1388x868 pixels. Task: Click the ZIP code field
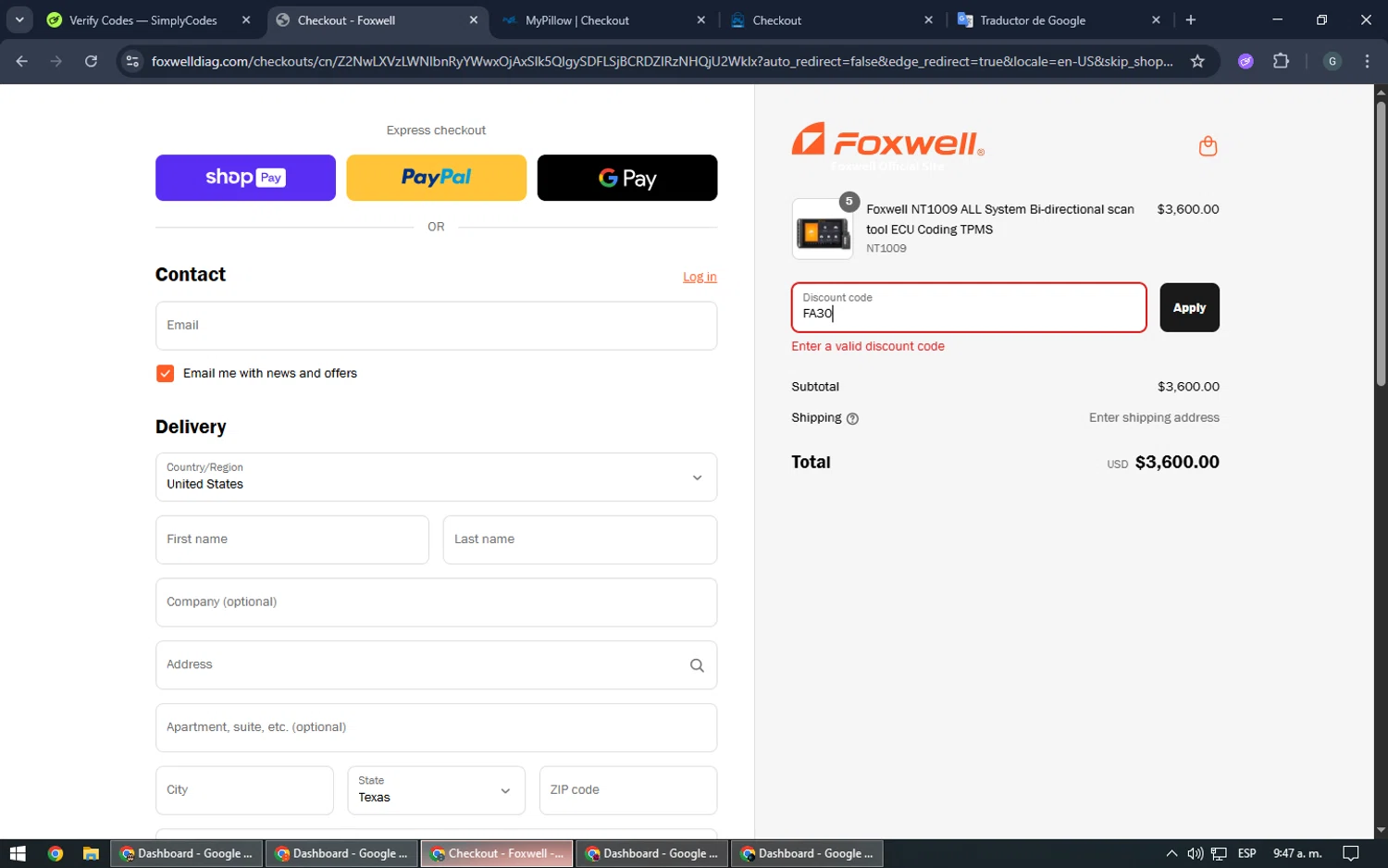click(628, 790)
